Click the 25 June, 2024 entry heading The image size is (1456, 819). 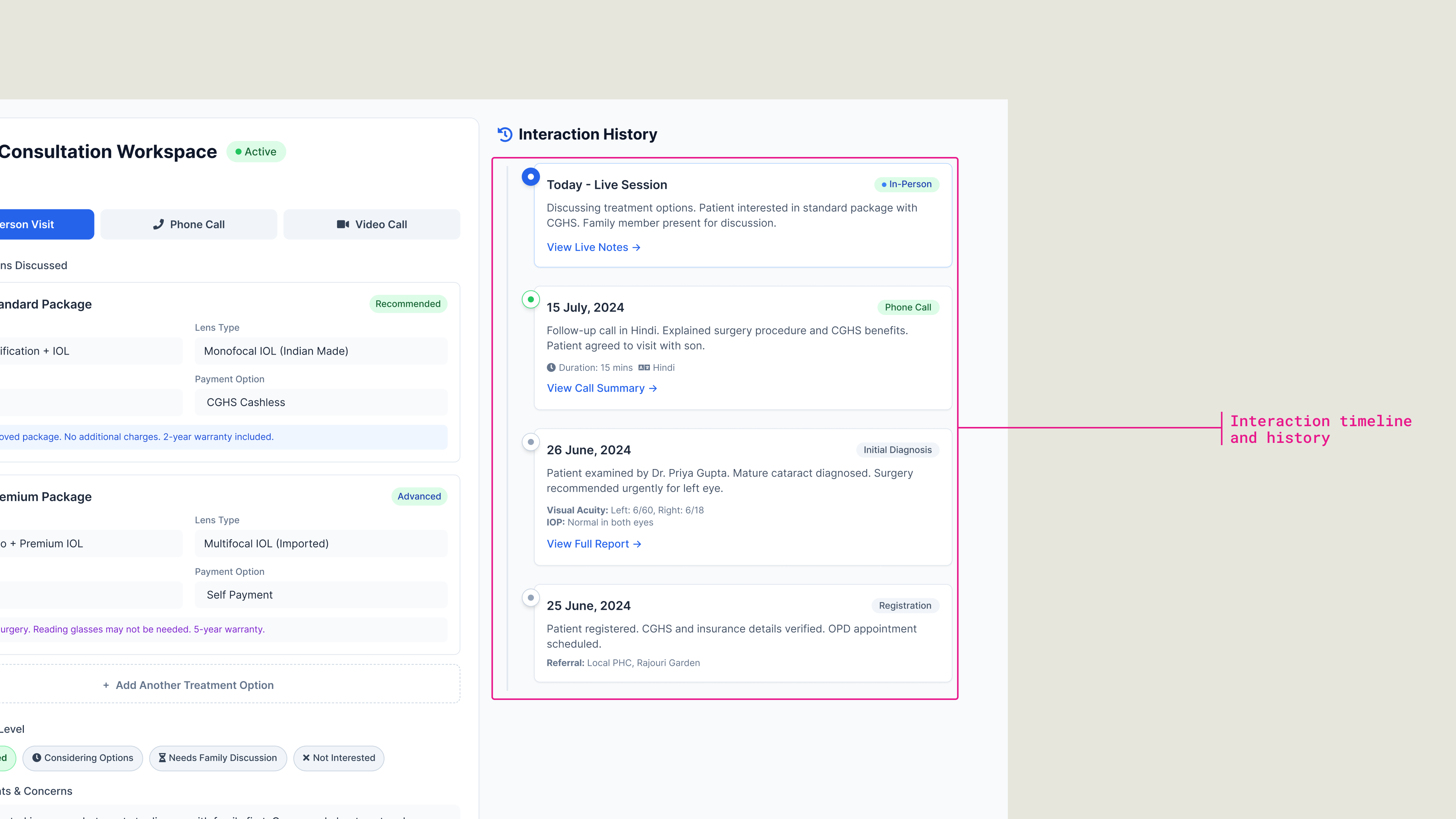[588, 606]
